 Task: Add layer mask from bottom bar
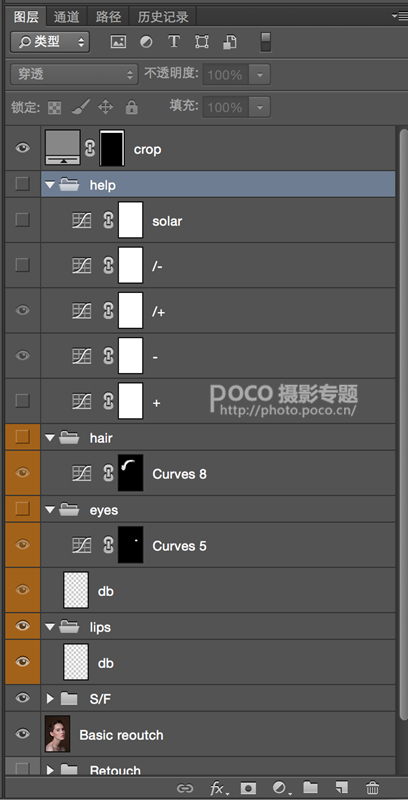(248, 788)
